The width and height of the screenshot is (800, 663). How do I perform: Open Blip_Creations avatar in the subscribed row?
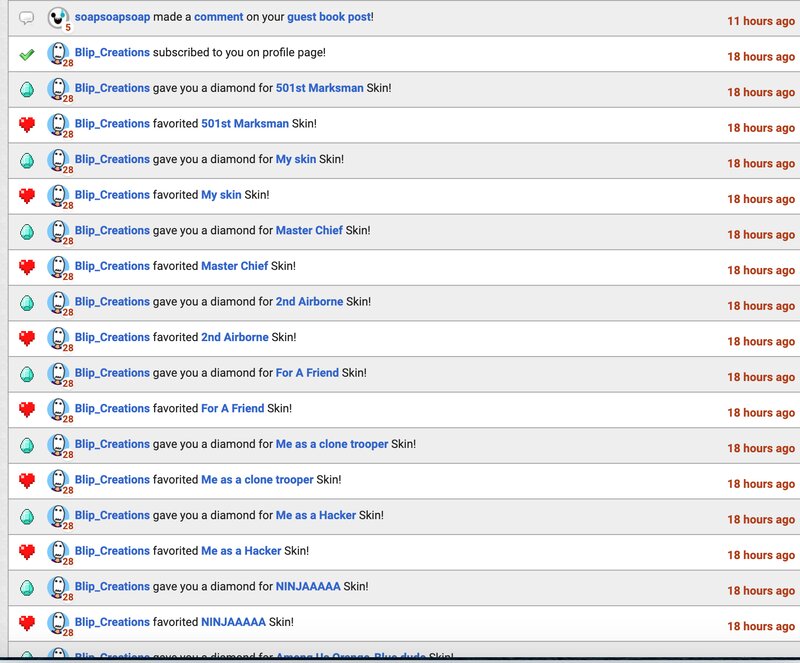59,53
